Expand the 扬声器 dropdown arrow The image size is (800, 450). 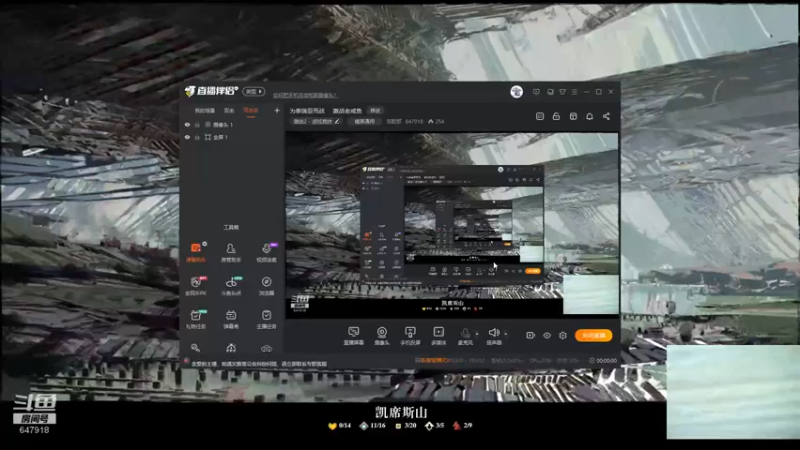[x=506, y=334]
